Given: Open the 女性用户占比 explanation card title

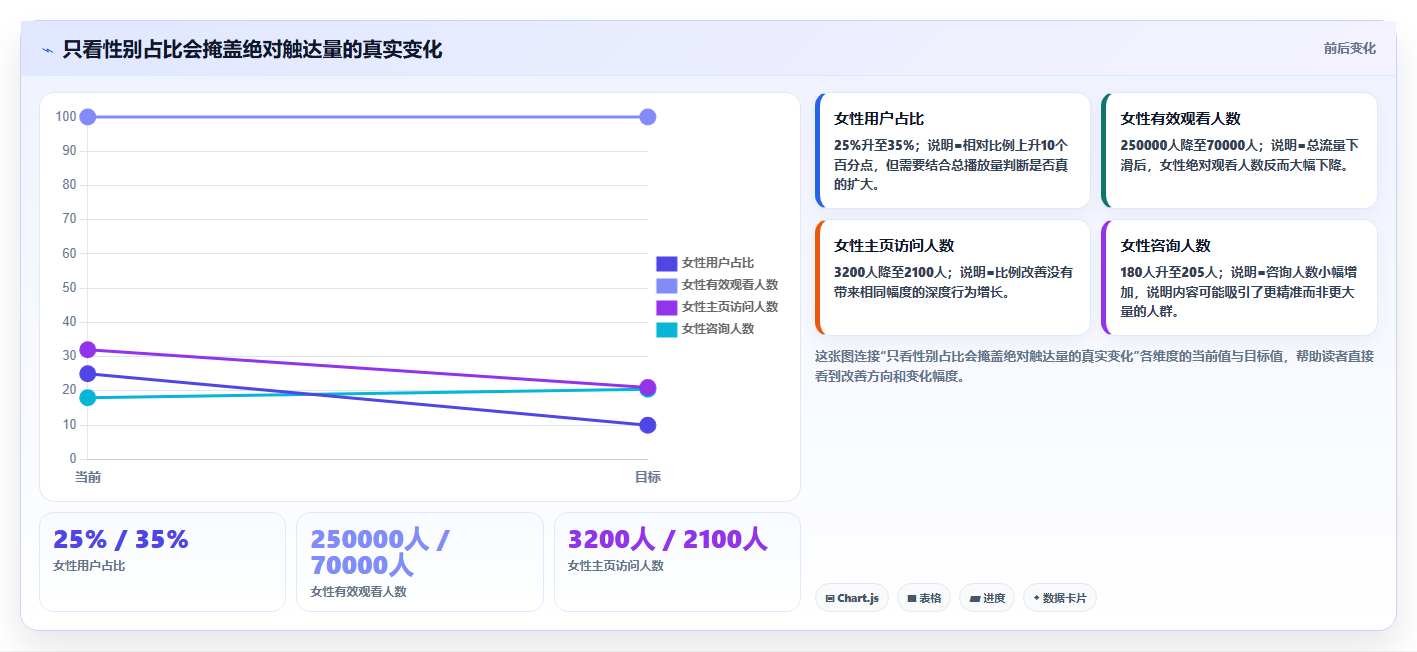Looking at the screenshot, I should (879, 118).
